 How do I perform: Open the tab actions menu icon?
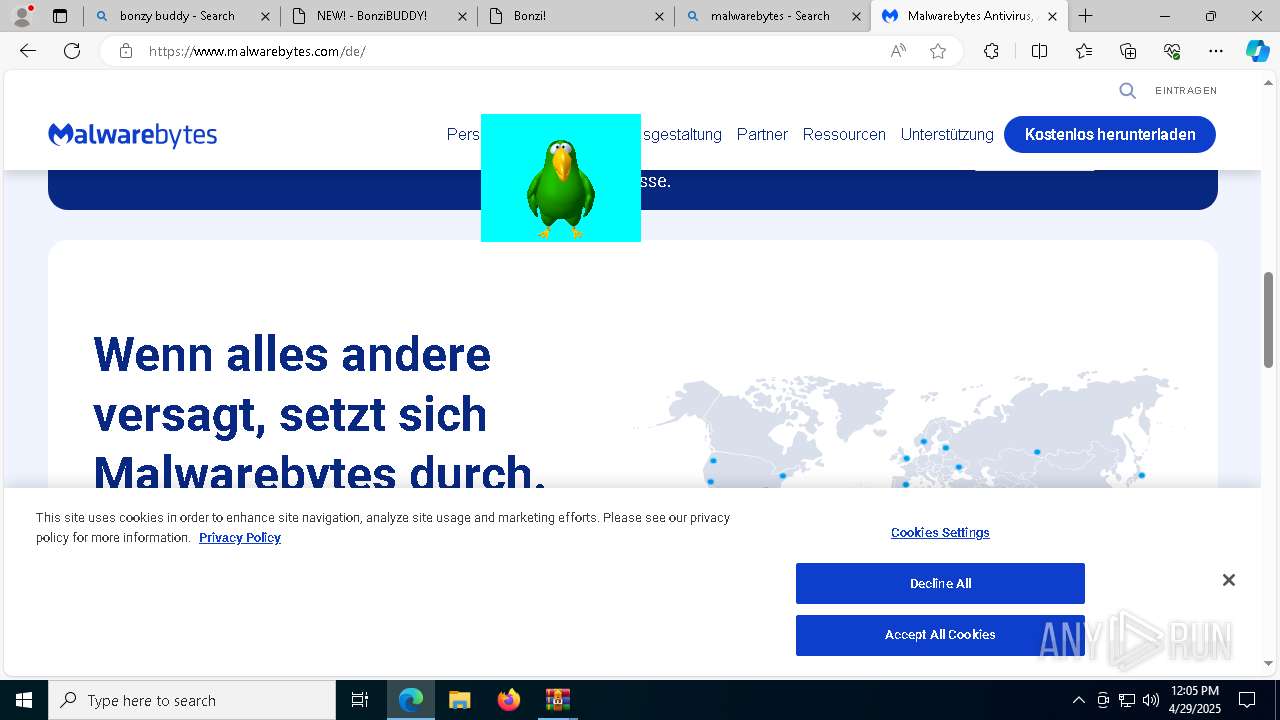[x=60, y=16]
